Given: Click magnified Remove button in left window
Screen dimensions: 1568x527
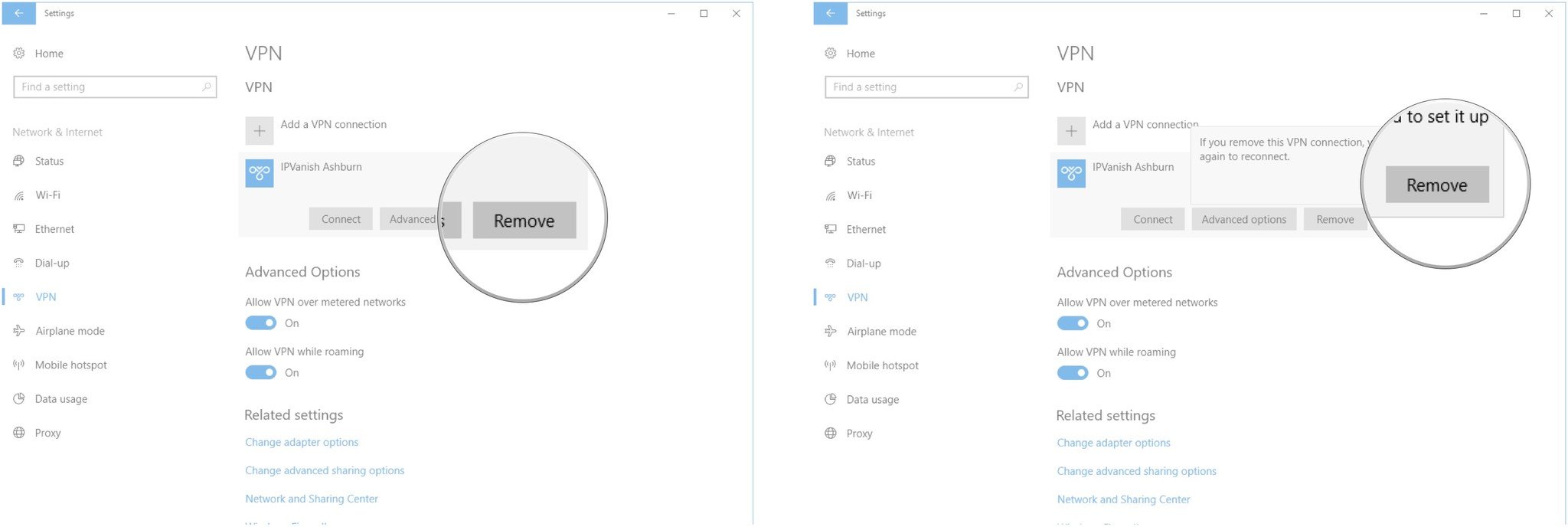Looking at the screenshot, I should tap(524, 221).
